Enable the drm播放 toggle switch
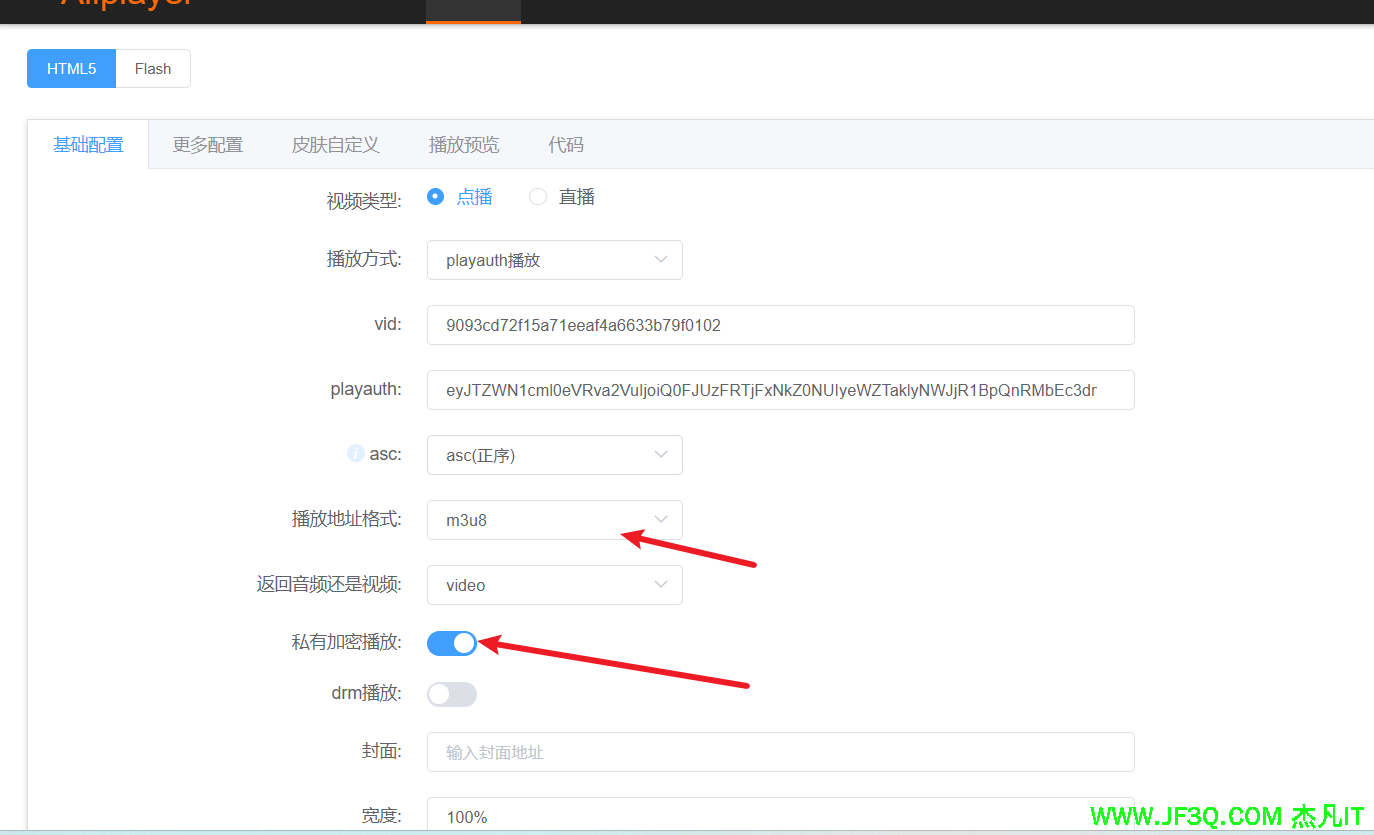The image size is (1374, 835). 452,694
